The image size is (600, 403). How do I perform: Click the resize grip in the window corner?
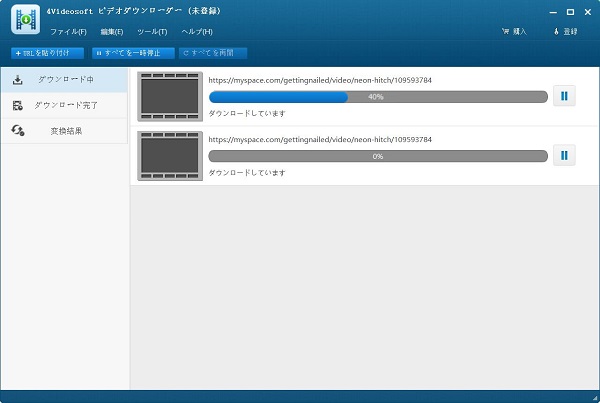coord(595,399)
